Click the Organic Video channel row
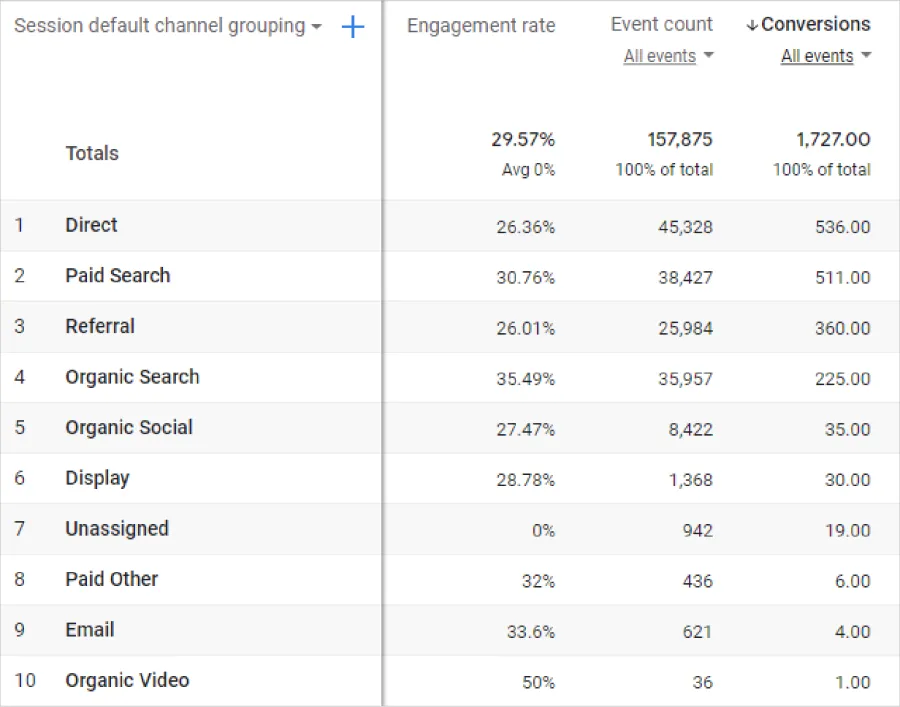 127,680
